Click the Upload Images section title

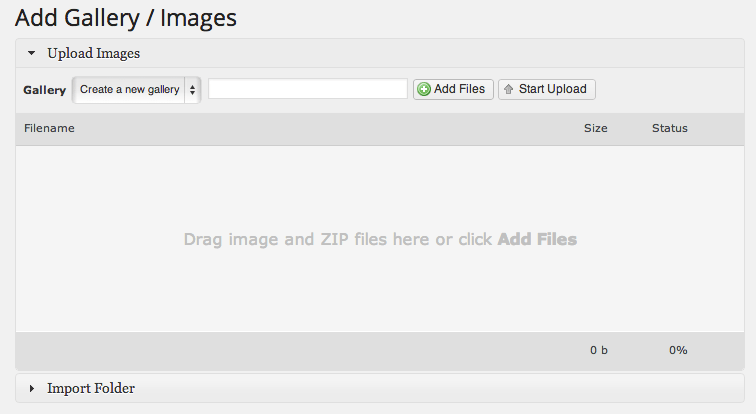coord(93,53)
